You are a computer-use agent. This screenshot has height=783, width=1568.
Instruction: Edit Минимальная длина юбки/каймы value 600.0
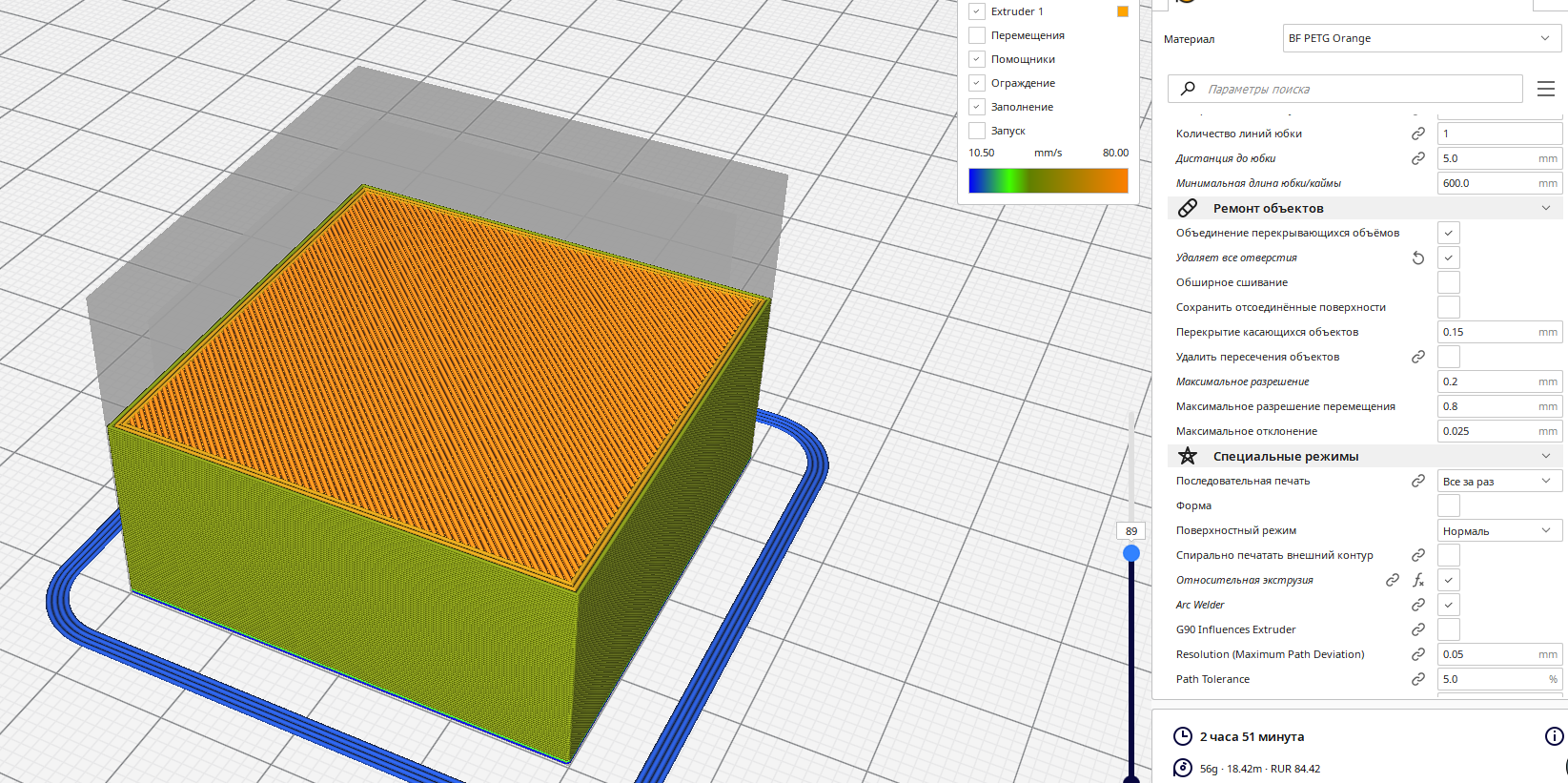click(x=1499, y=183)
